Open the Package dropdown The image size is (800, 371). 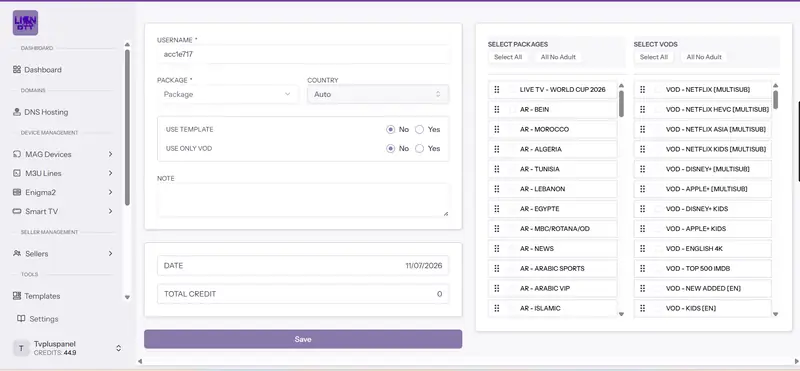tap(228, 94)
